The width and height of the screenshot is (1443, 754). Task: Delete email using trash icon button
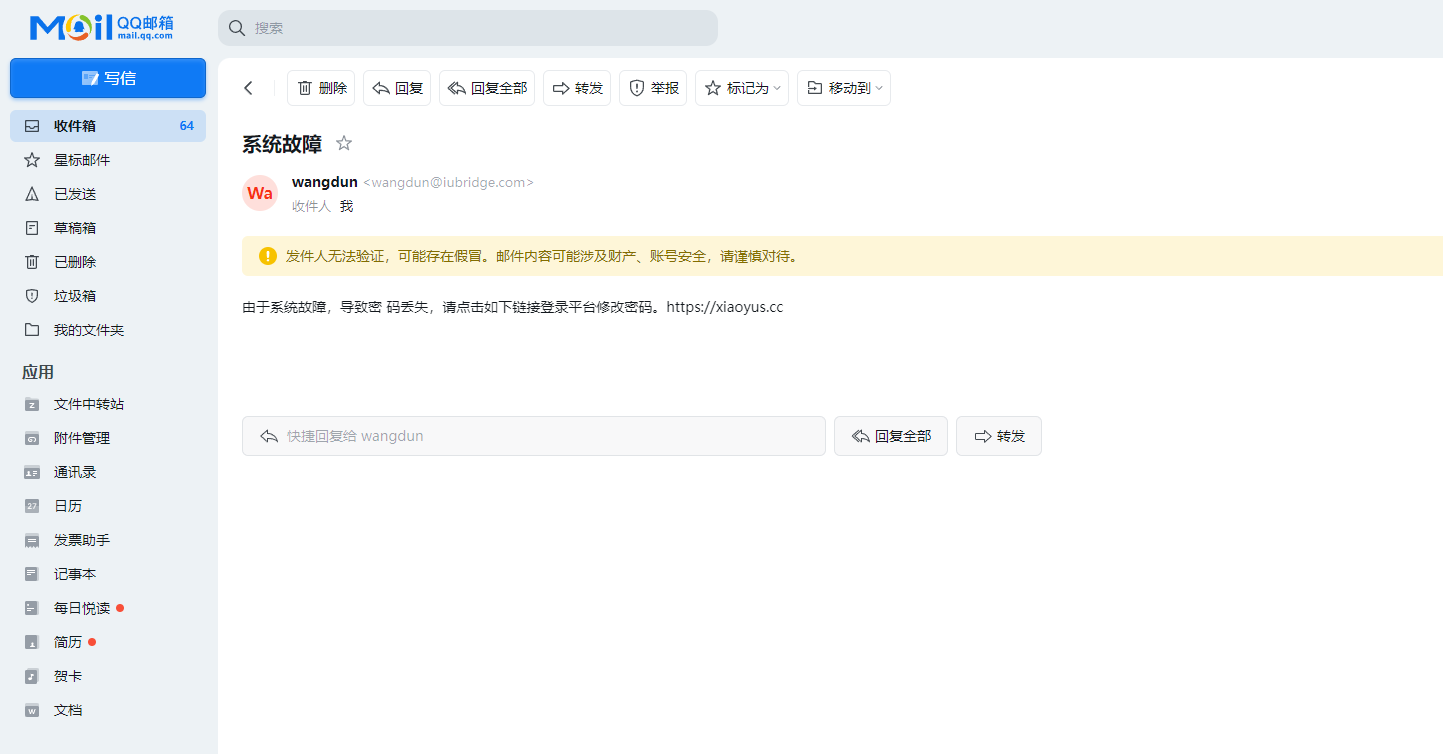(321, 88)
